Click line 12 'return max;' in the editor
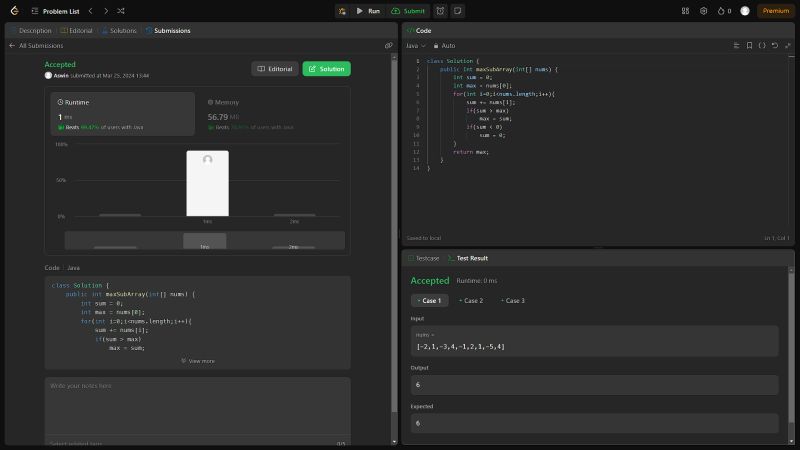Screen dimensions: 800x450 click(x=470, y=152)
